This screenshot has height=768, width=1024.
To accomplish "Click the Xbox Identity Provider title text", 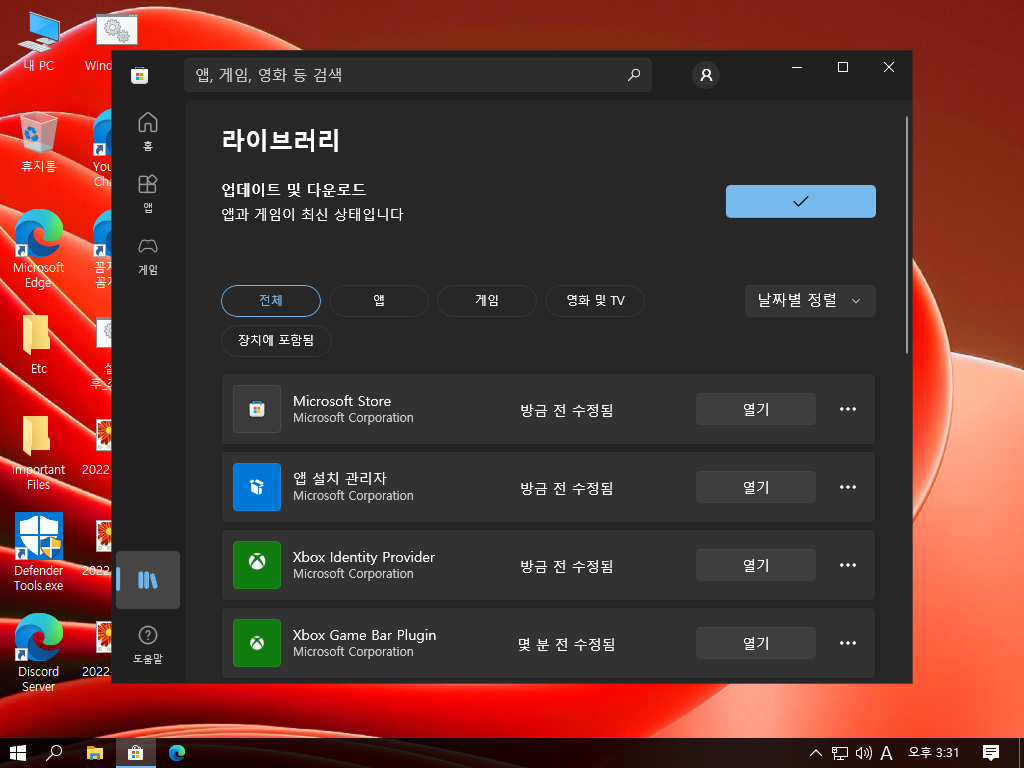I will (364, 557).
